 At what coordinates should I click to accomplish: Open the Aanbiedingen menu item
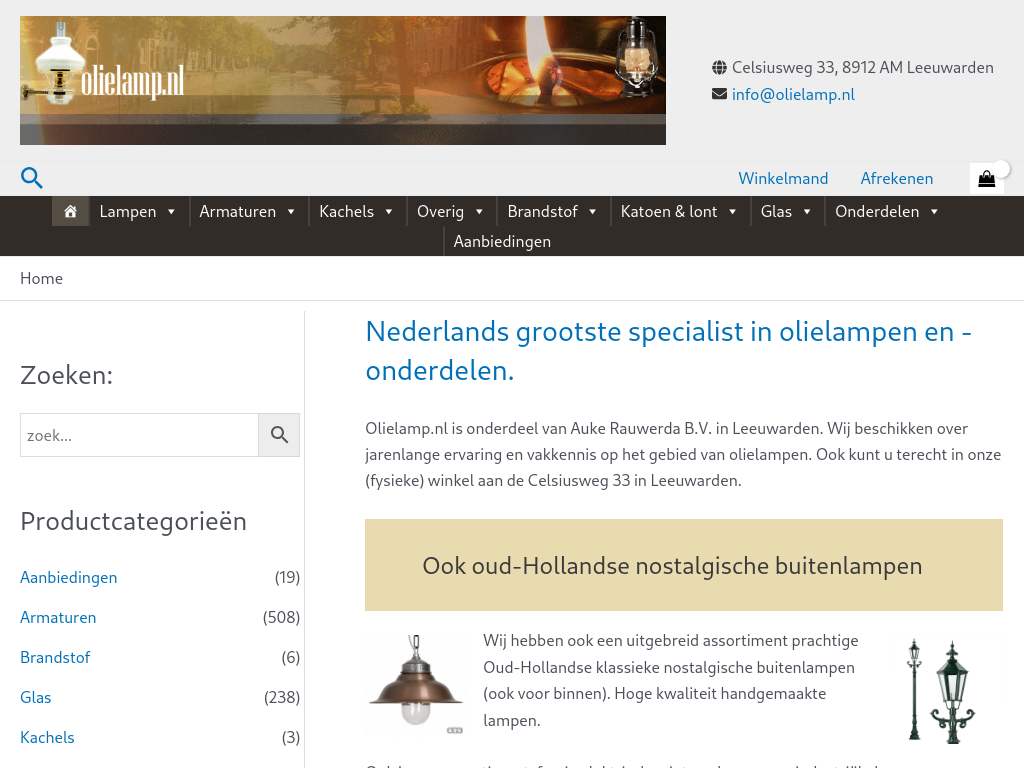point(502,241)
